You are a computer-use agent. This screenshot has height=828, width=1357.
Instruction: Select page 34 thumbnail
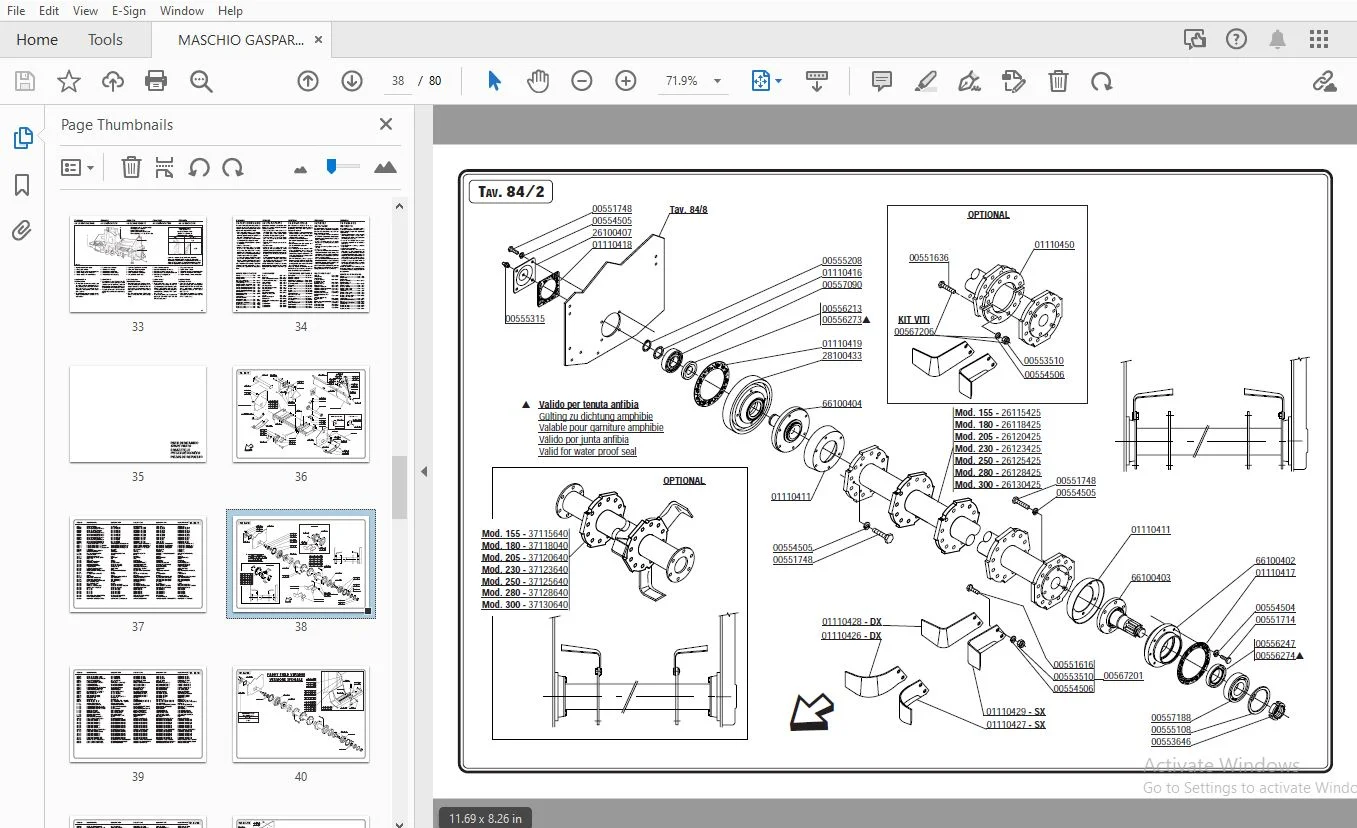[x=301, y=265]
